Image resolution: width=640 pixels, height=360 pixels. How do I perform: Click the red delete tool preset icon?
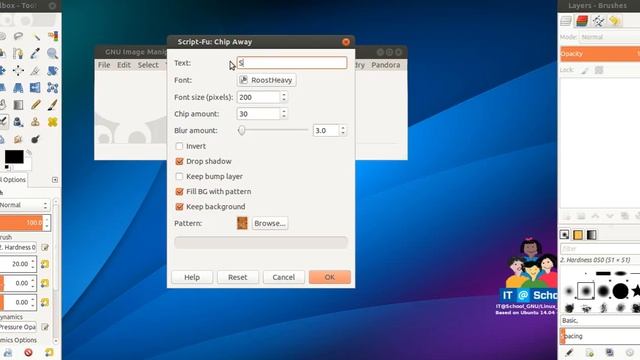click(x=28, y=352)
